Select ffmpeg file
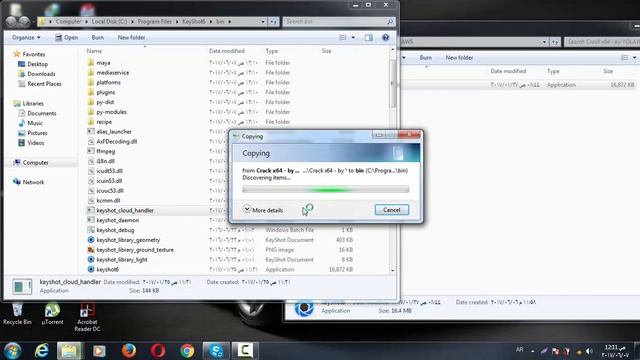Viewport: 640px width, 360px height. [x=105, y=151]
